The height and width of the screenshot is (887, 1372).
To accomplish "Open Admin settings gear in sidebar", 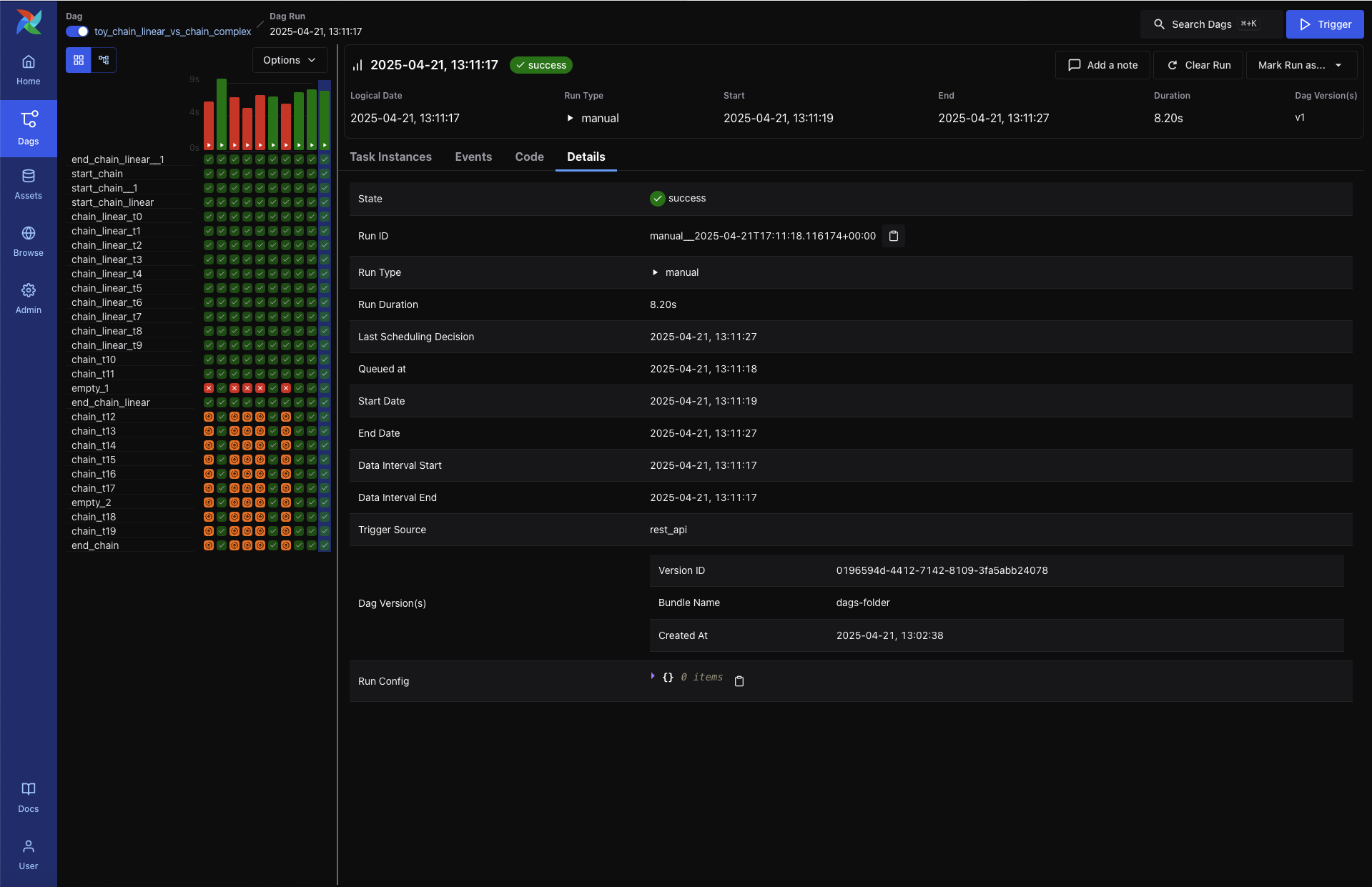I will coord(28,298).
